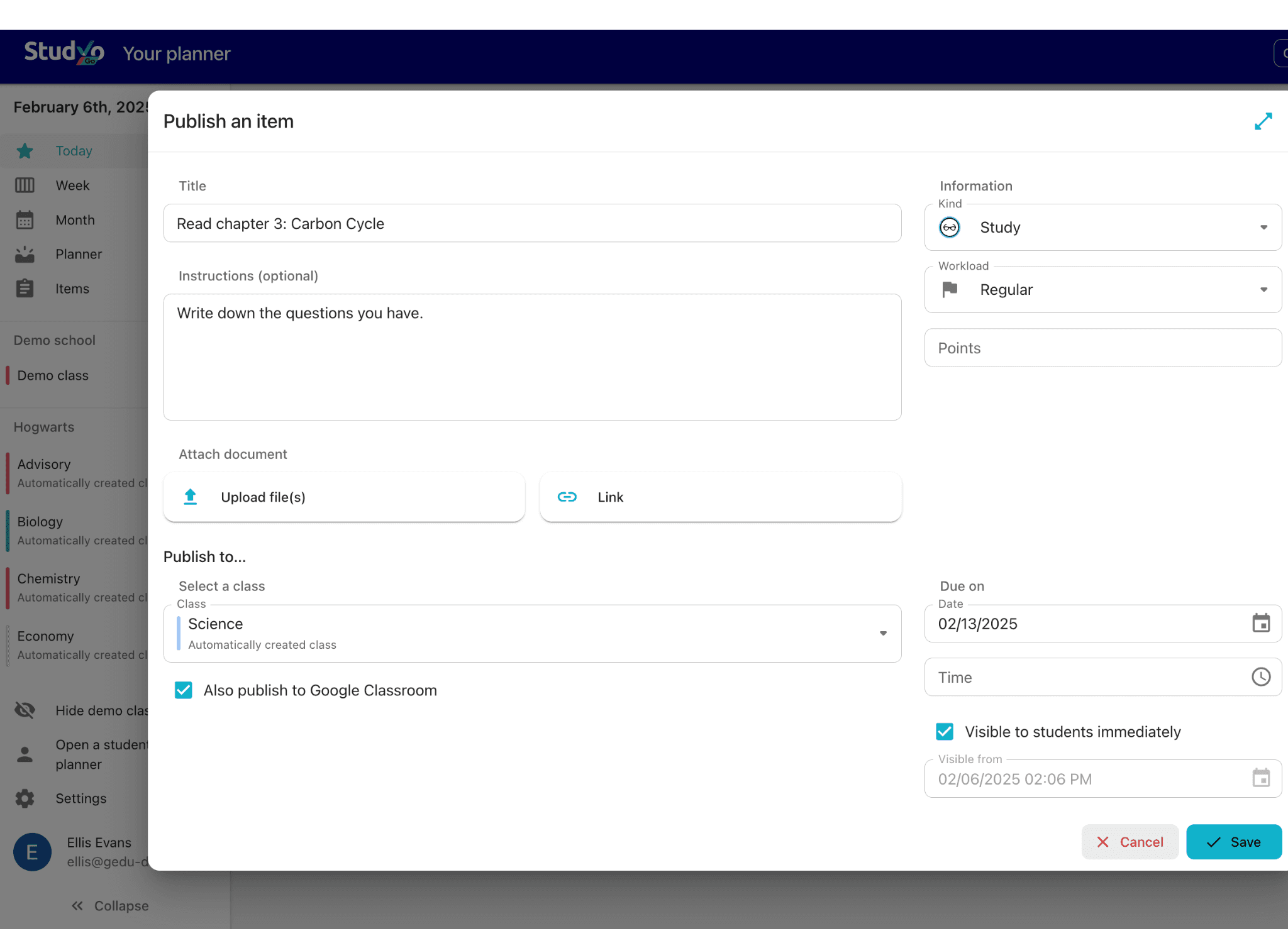Open the Workload dropdown showing Regular
This screenshot has width=1288, height=943.
pyautogui.click(x=1103, y=290)
